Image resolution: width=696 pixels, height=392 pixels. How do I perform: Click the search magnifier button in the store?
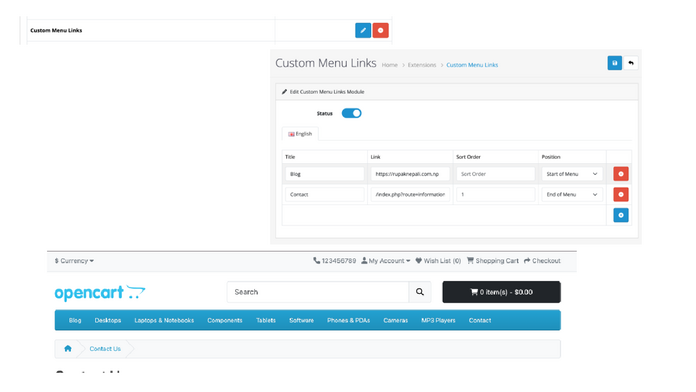[419, 292]
